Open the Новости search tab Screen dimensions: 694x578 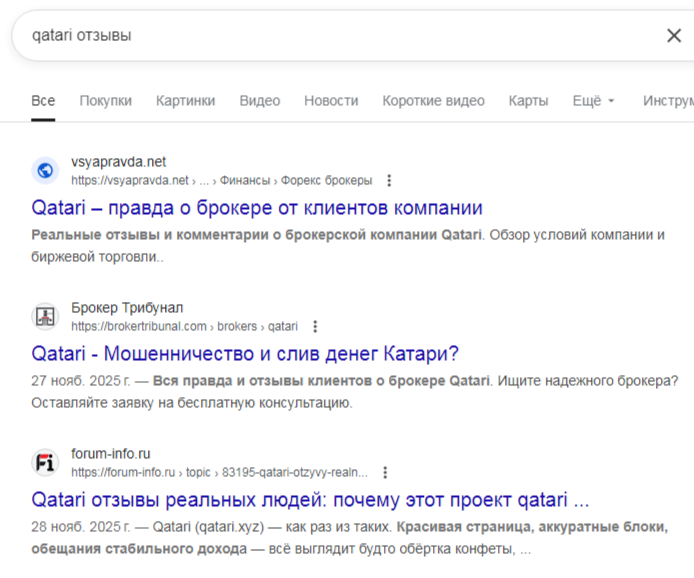click(x=331, y=101)
